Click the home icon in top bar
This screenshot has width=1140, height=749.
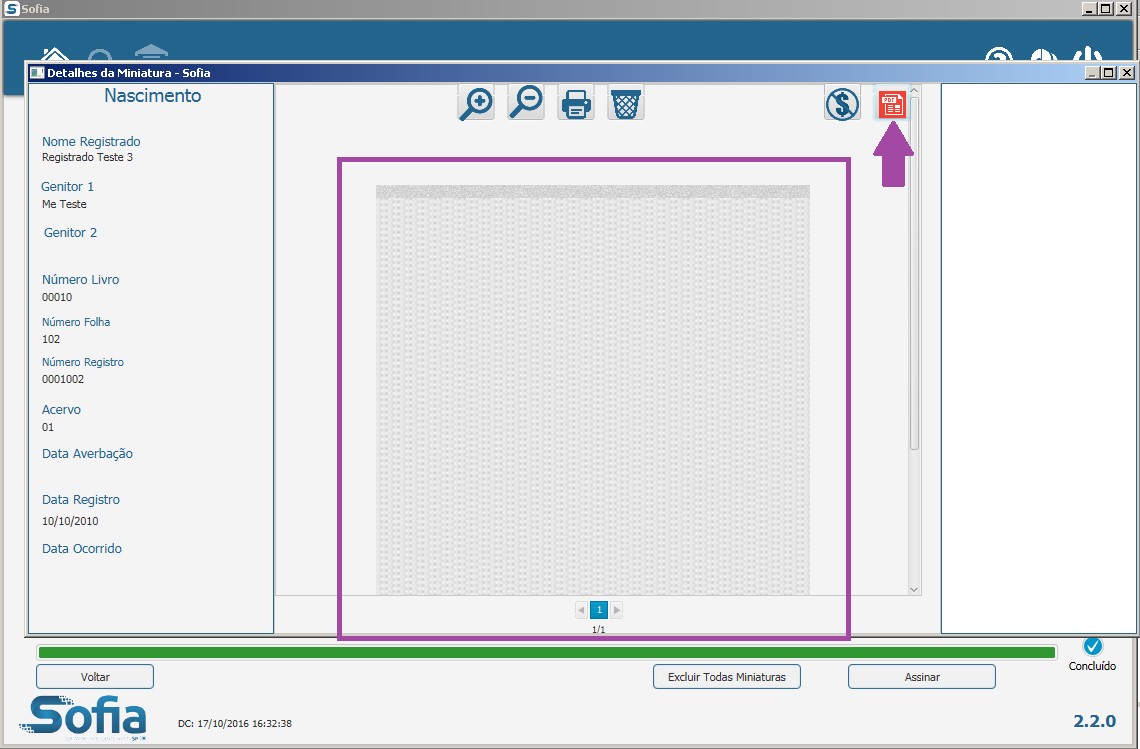click(x=55, y=55)
